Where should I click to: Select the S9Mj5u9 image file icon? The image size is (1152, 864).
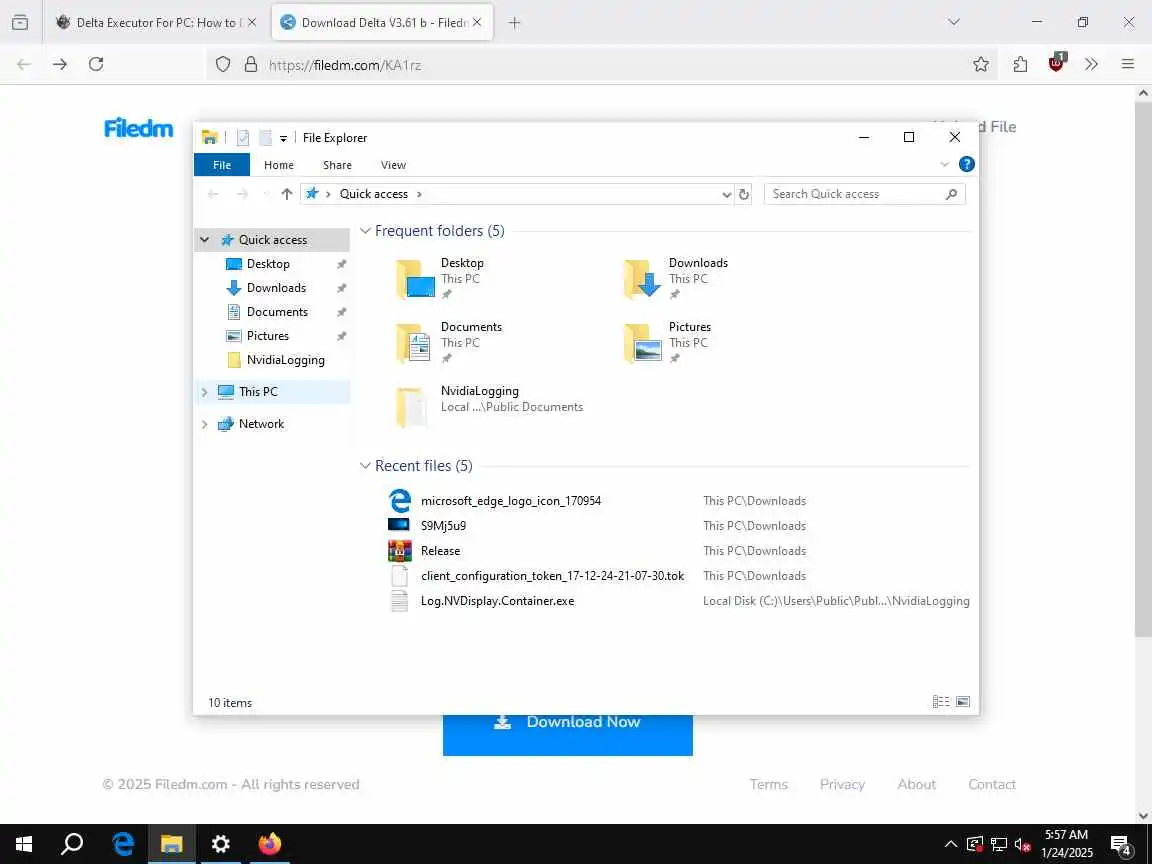399,525
